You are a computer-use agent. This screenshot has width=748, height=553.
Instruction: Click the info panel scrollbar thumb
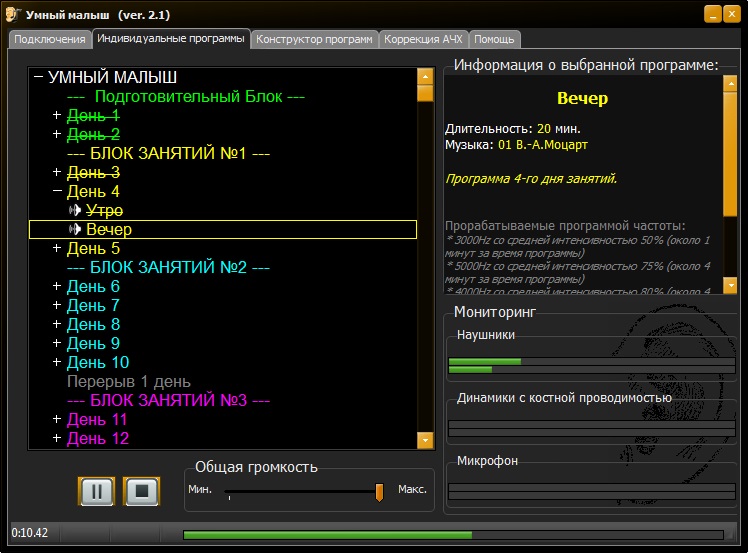(730, 154)
